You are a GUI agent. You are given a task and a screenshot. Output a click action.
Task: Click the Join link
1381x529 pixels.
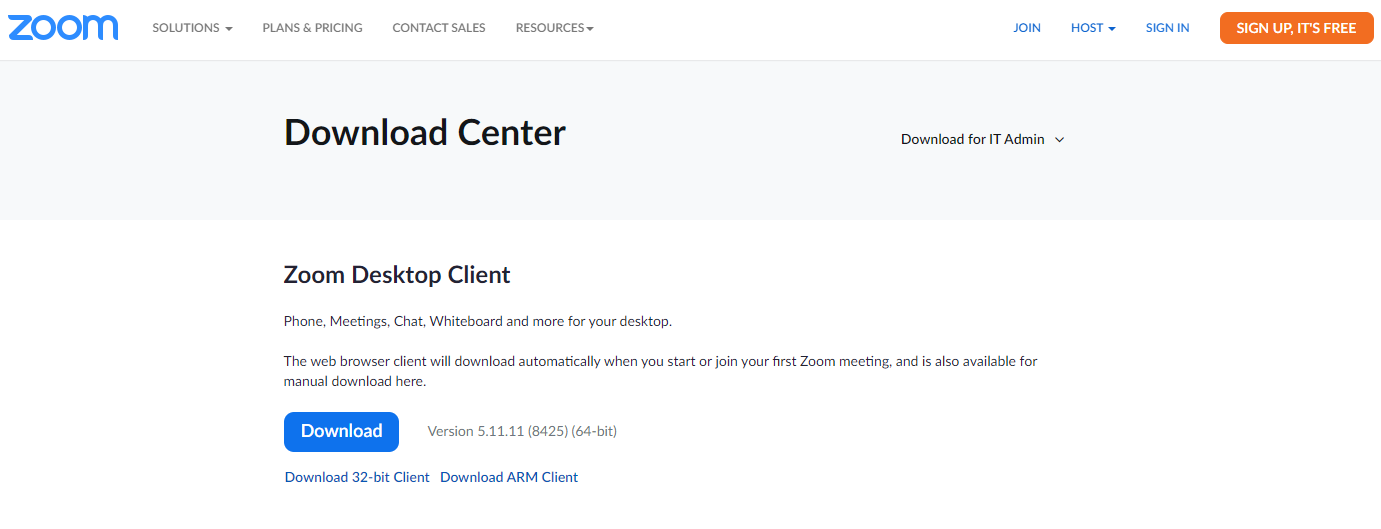[1027, 28]
